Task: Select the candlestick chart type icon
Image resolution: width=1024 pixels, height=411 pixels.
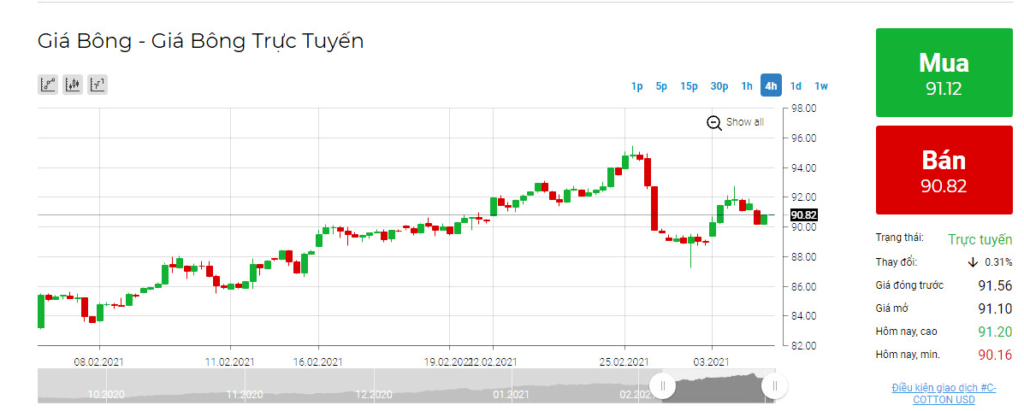Action: pos(72,85)
